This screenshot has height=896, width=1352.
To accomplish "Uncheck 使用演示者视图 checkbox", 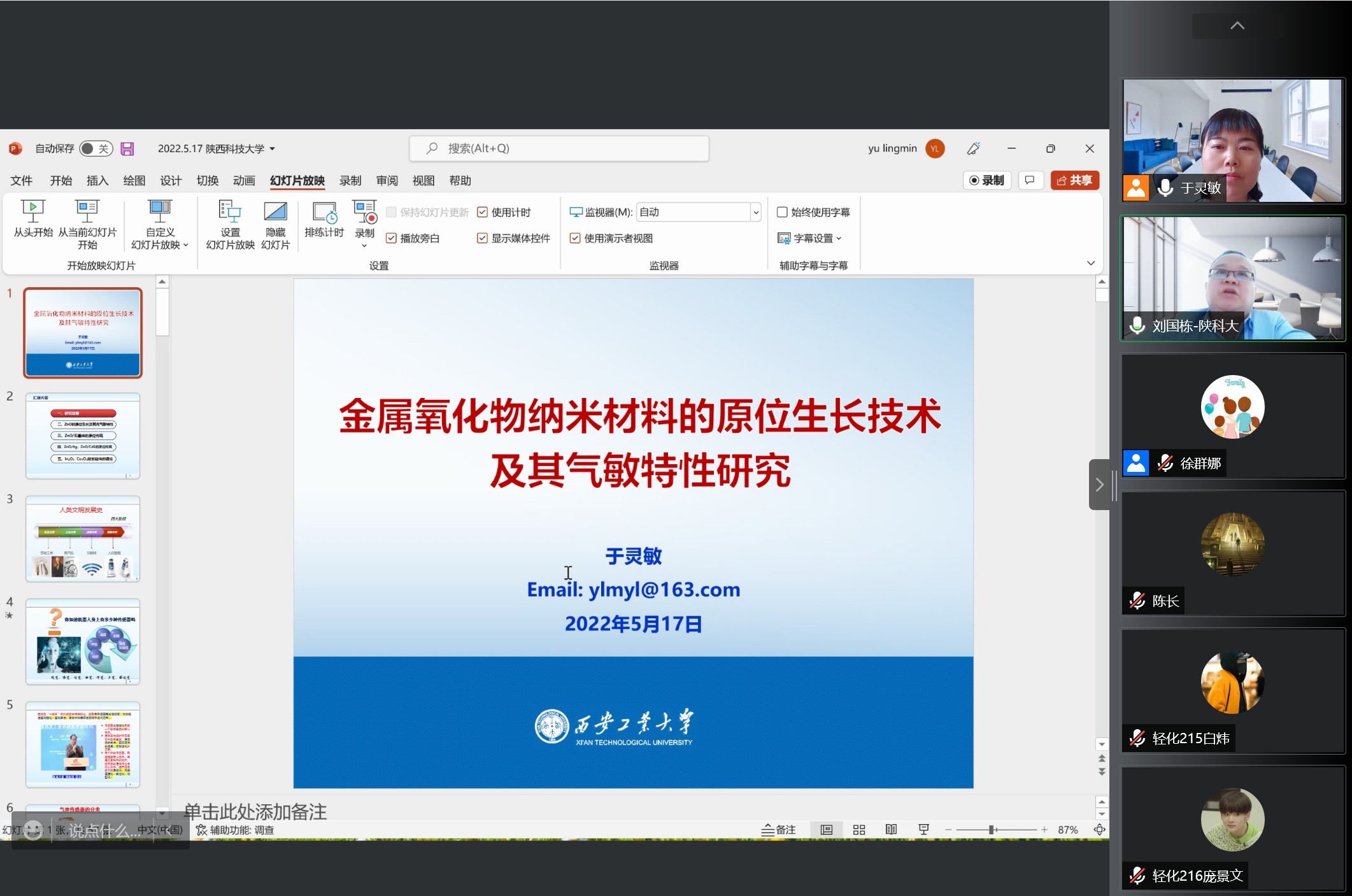I will (575, 238).
